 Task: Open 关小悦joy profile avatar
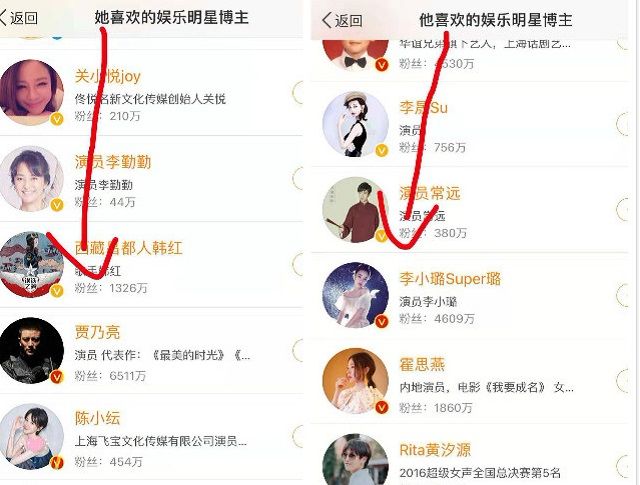click(x=31, y=93)
